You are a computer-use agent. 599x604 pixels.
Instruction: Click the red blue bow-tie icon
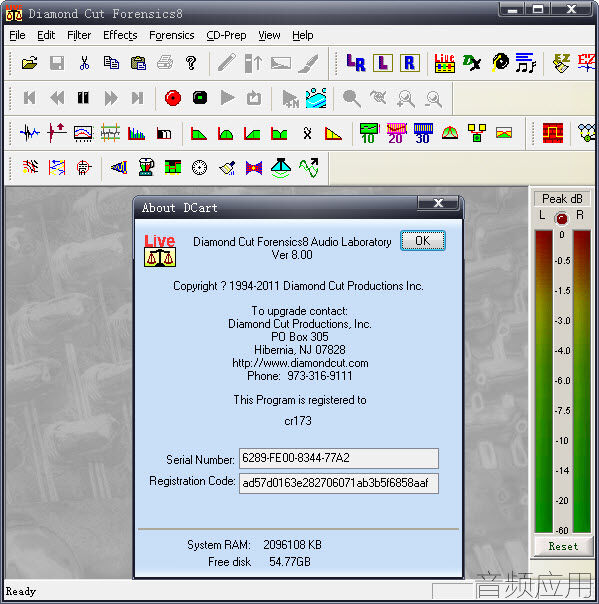253,168
